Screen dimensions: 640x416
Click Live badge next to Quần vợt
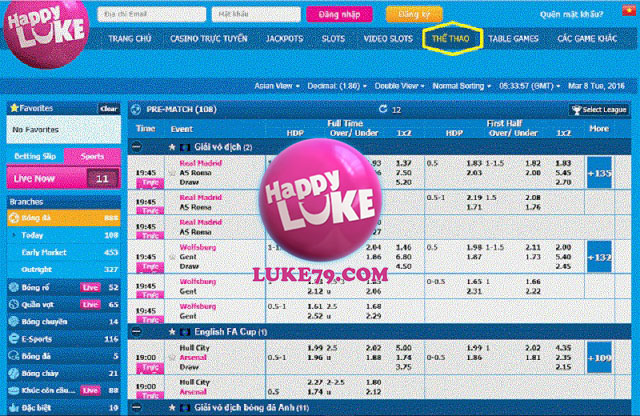pyautogui.click(x=90, y=305)
